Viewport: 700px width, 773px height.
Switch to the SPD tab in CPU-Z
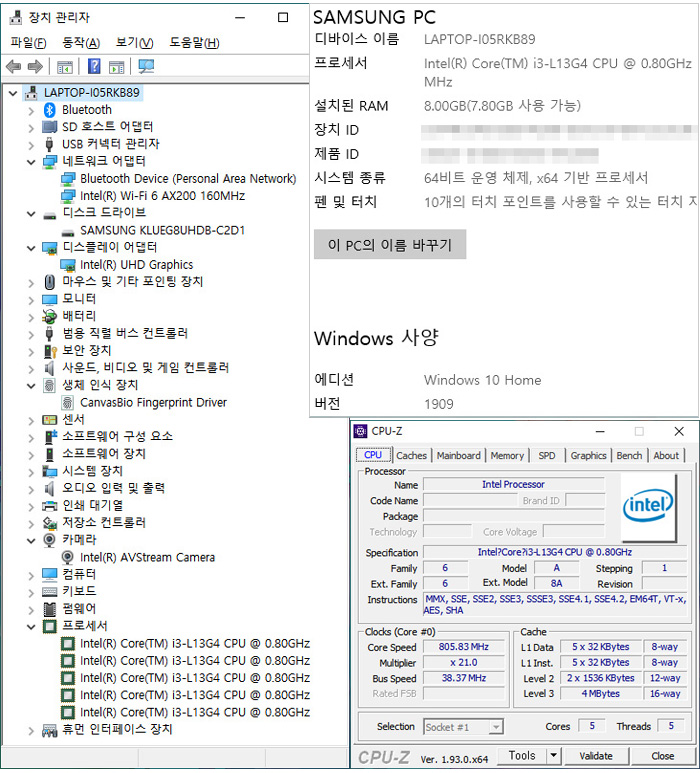click(x=547, y=456)
